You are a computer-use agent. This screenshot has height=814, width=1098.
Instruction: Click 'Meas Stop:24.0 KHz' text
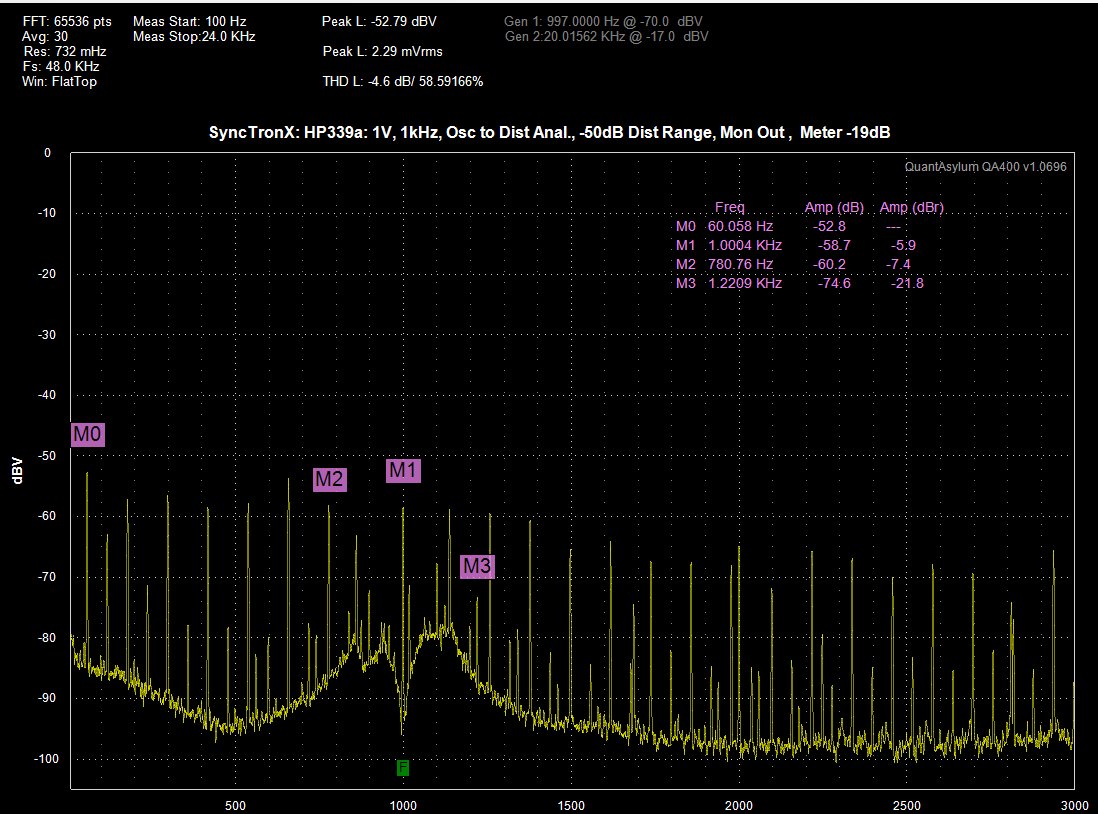(194, 36)
